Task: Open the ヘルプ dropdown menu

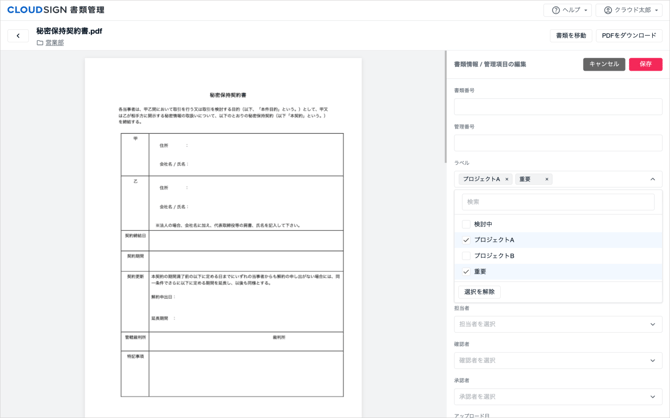Action: point(567,10)
